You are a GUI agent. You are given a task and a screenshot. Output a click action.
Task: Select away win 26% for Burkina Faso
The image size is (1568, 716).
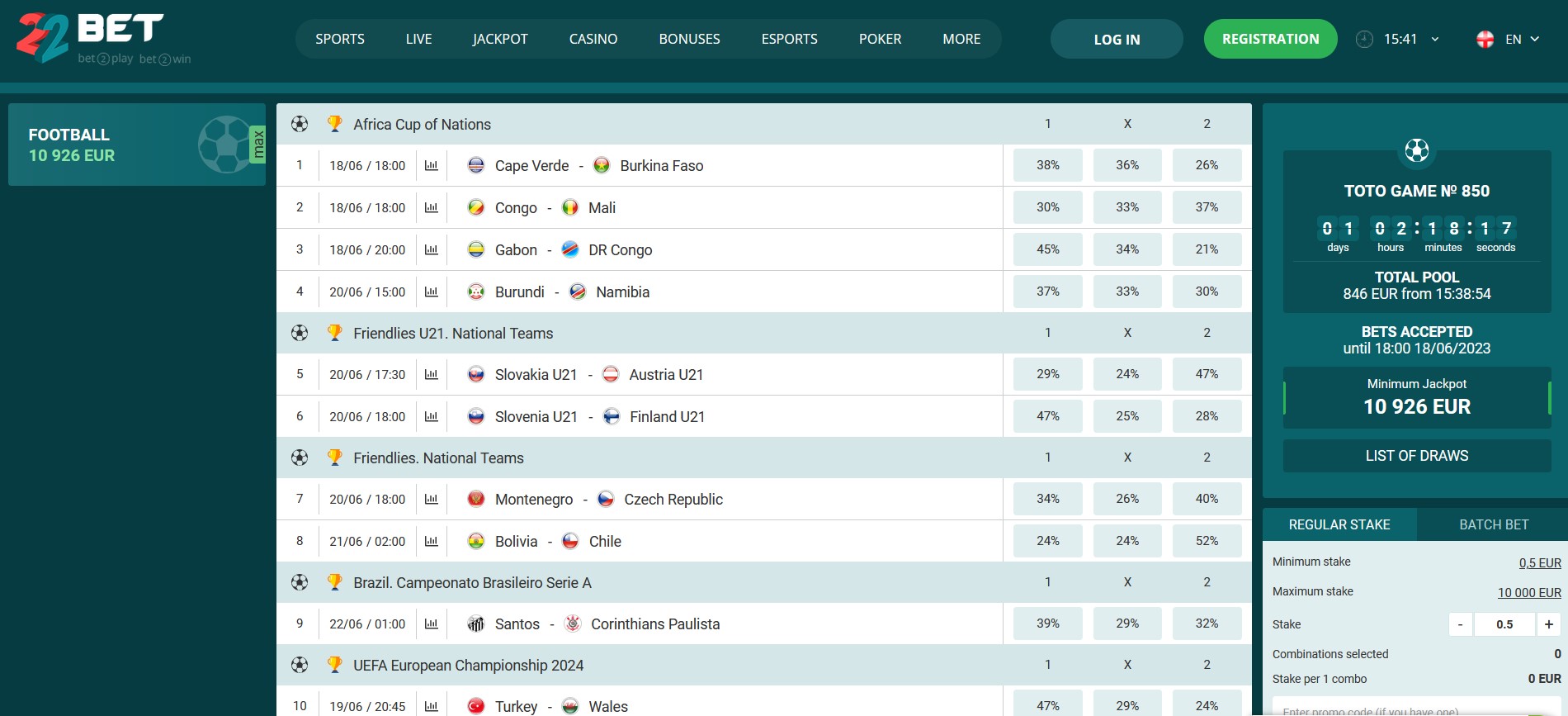(x=1207, y=165)
